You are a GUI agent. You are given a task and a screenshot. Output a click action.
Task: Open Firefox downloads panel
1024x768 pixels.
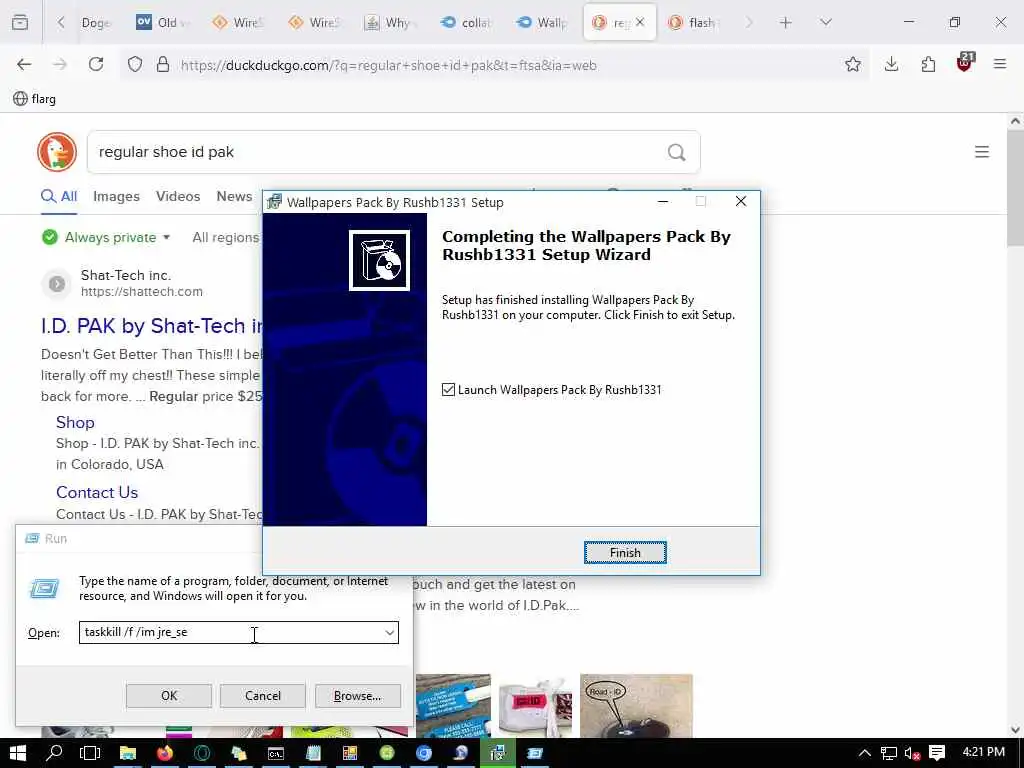[891, 64]
